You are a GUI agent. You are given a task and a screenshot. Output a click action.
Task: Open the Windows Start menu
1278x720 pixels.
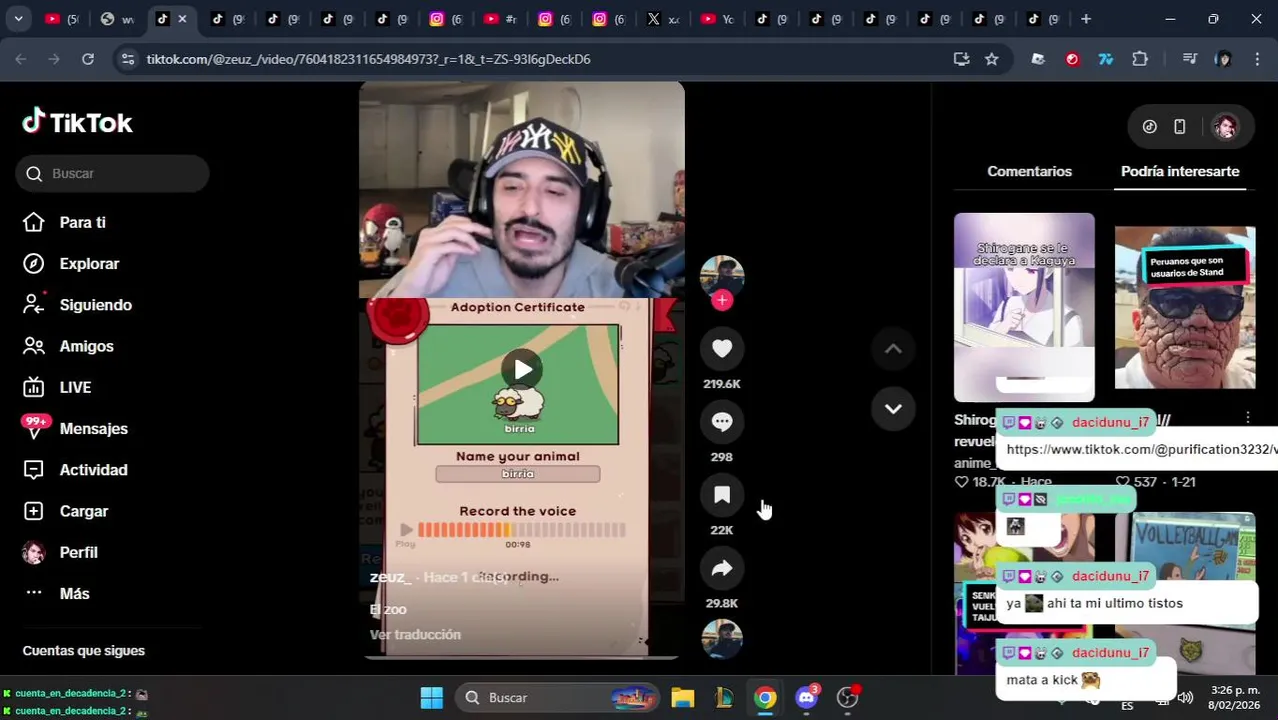(x=432, y=698)
